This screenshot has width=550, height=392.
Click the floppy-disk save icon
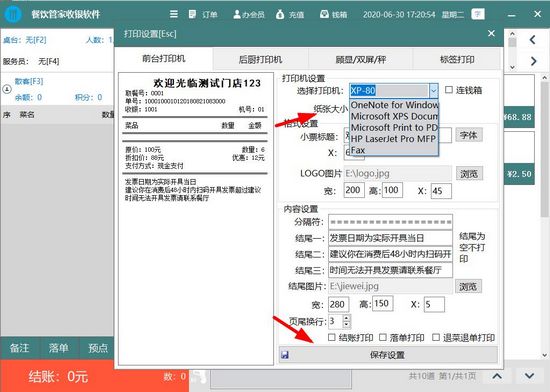285,355
